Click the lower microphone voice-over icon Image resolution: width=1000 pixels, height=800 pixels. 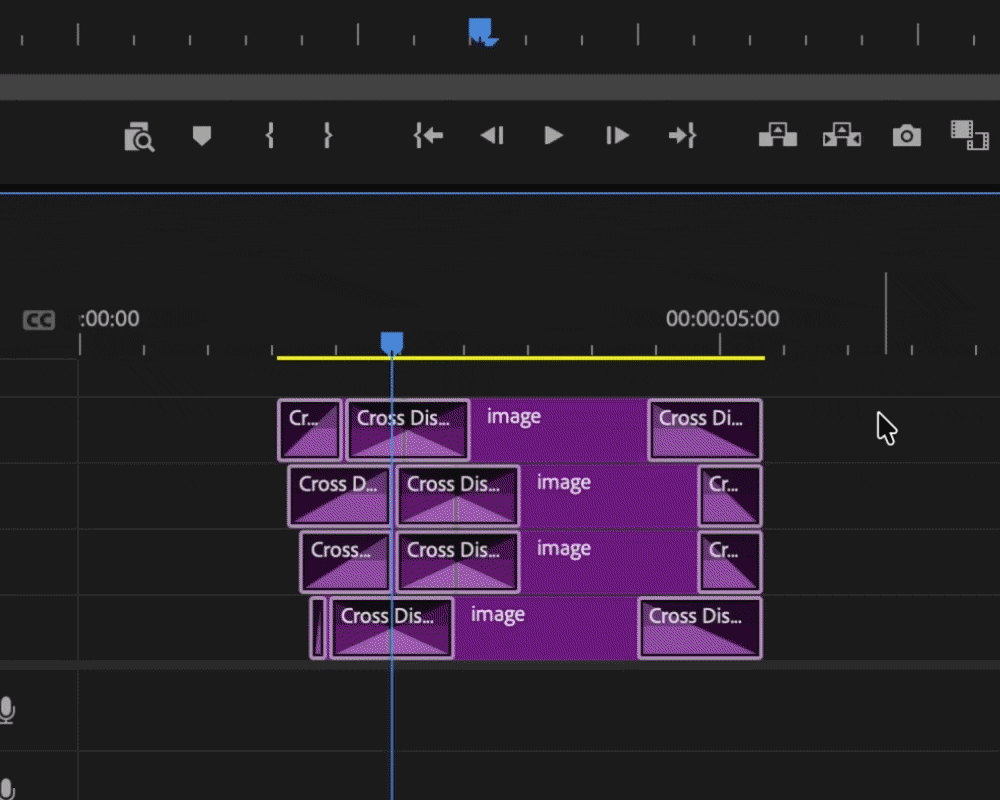(7, 789)
